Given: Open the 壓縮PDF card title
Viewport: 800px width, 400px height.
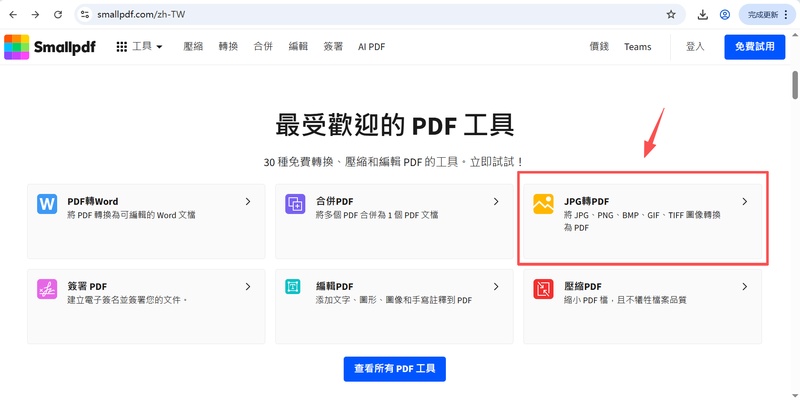Looking at the screenshot, I should pos(583,287).
